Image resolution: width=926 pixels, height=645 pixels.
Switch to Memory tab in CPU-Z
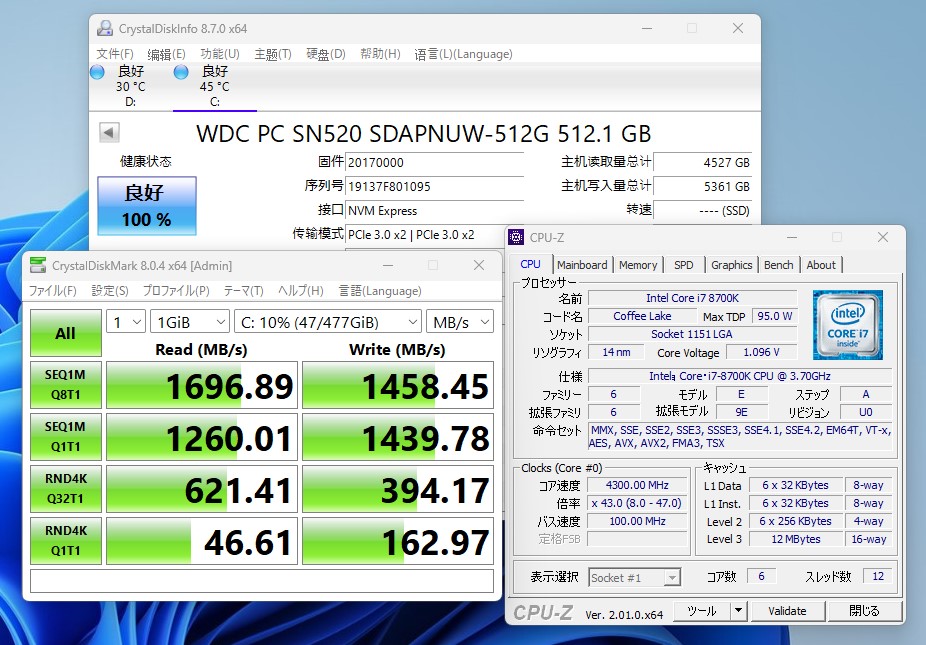[638, 265]
